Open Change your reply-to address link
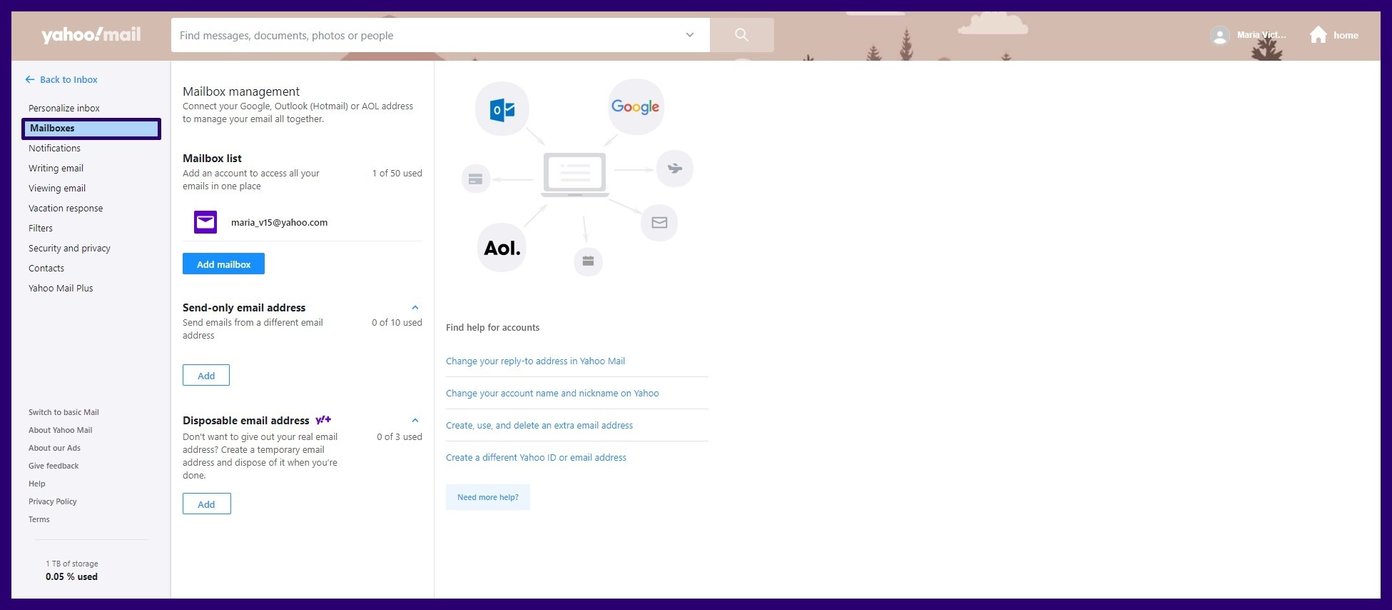The width and height of the screenshot is (1392, 610). coord(535,361)
